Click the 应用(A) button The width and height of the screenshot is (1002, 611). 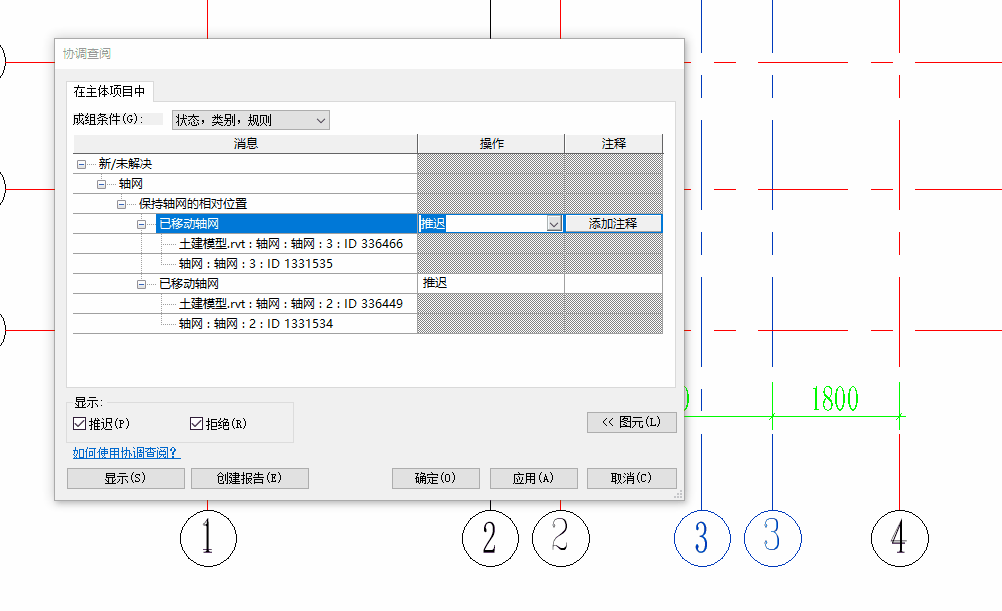tap(534, 478)
